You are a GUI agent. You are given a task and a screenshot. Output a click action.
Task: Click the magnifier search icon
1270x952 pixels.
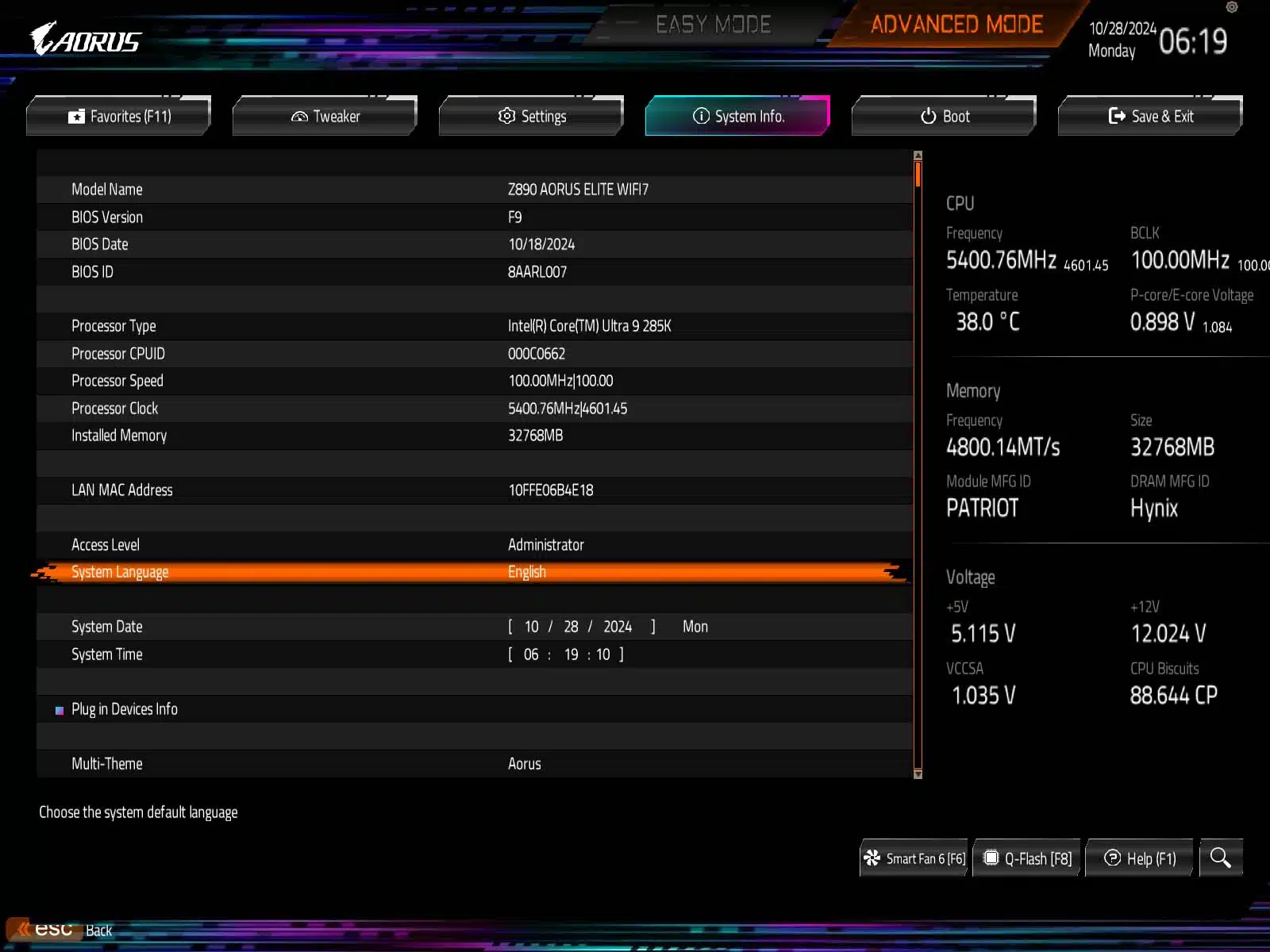tap(1221, 858)
